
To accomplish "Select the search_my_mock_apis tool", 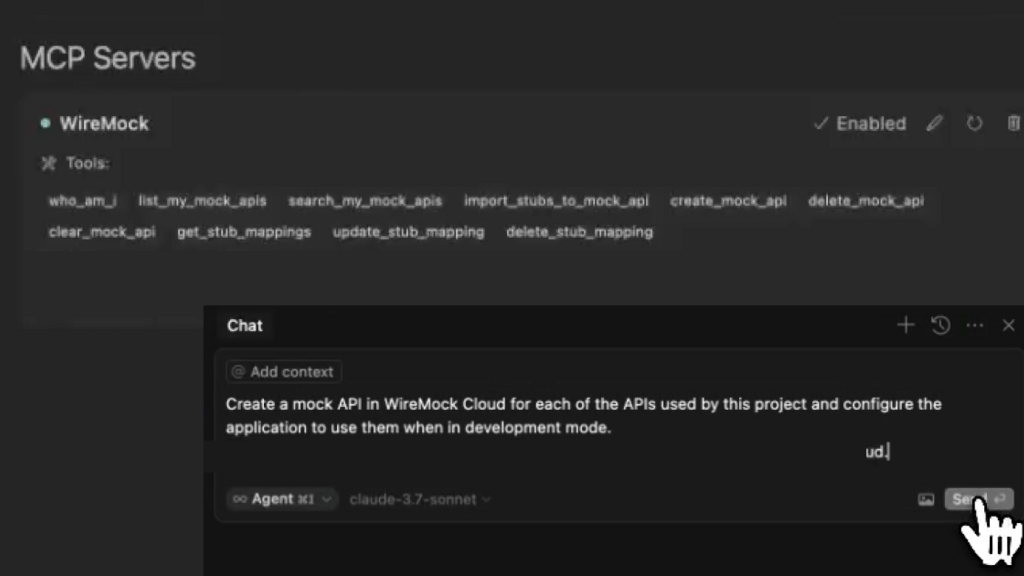I will click(x=365, y=200).
